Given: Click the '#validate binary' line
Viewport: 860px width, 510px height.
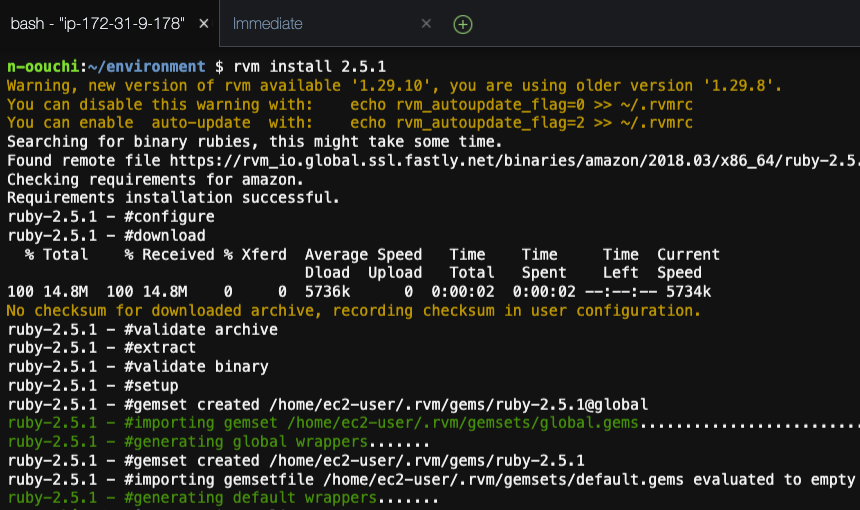Looking at the screenshot, I should [x=138, y=366].
